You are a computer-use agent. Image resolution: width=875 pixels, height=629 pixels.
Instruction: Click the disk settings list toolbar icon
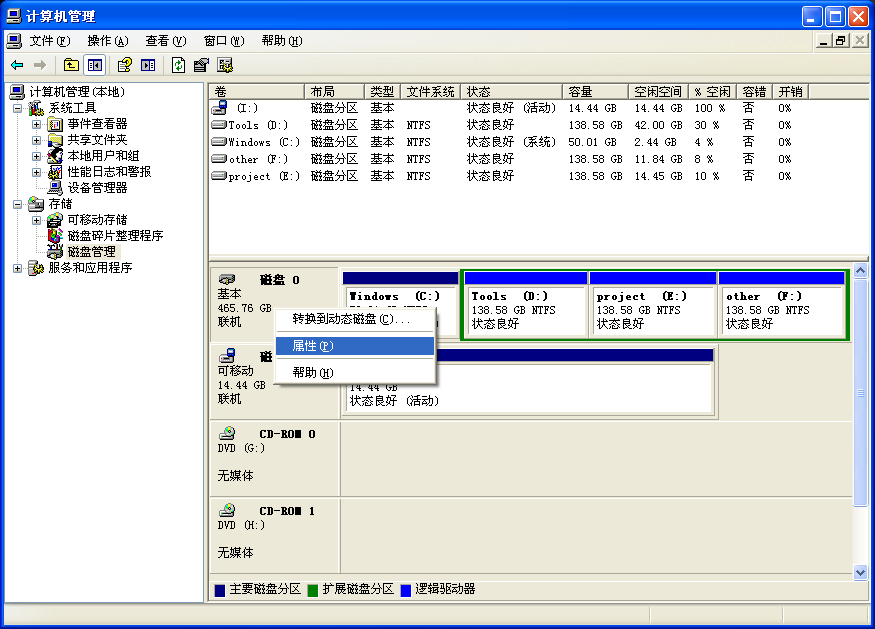[x=201, y=65]
